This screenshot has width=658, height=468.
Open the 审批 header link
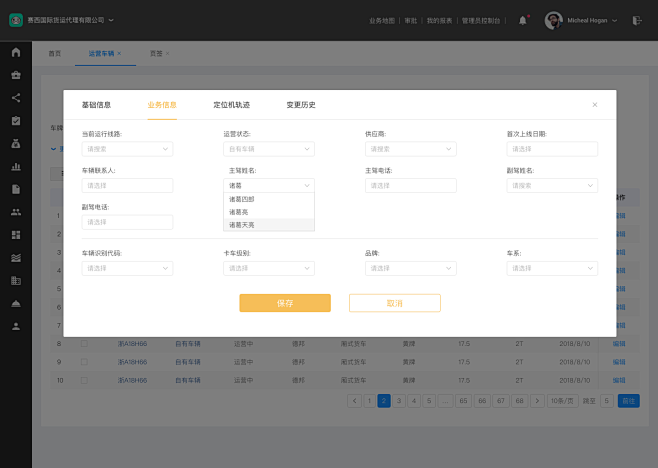click(x=411, y=21)
